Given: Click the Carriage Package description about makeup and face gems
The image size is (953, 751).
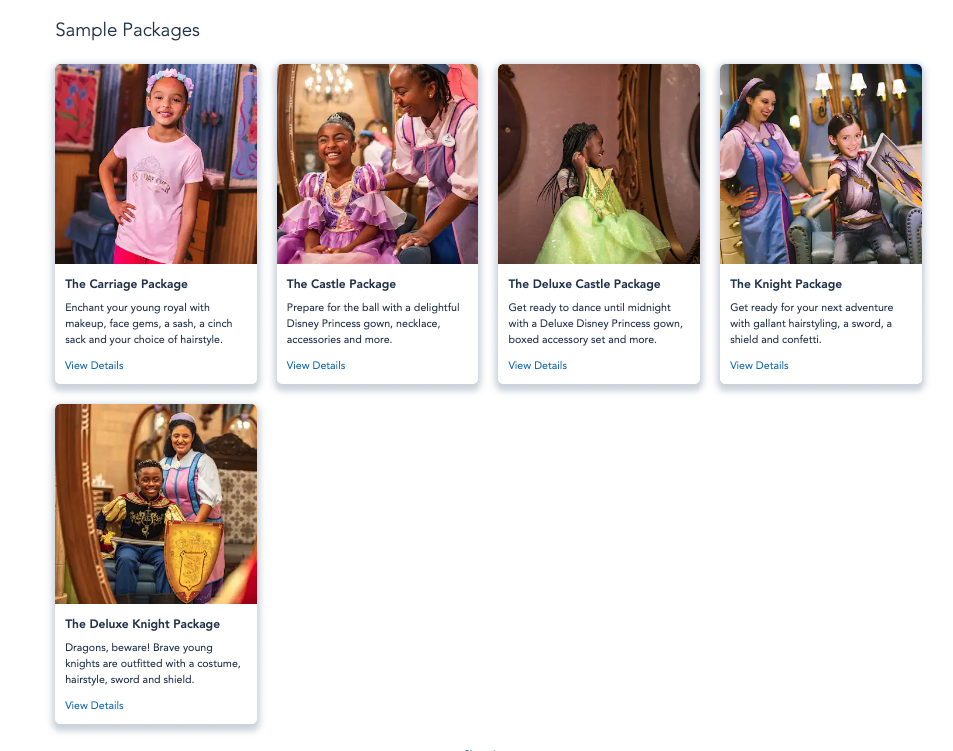Looking at the screenshot, I should 149,323.
